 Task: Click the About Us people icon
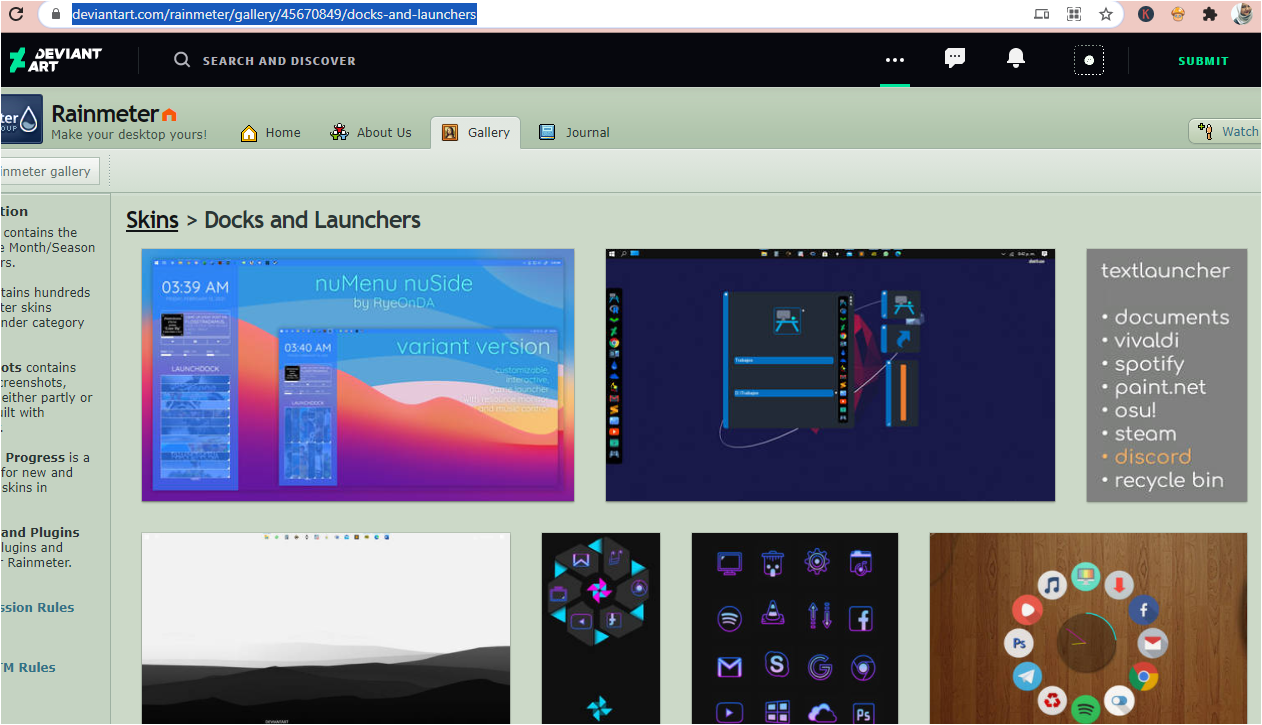pyautogui.click(x=340, y=132)
